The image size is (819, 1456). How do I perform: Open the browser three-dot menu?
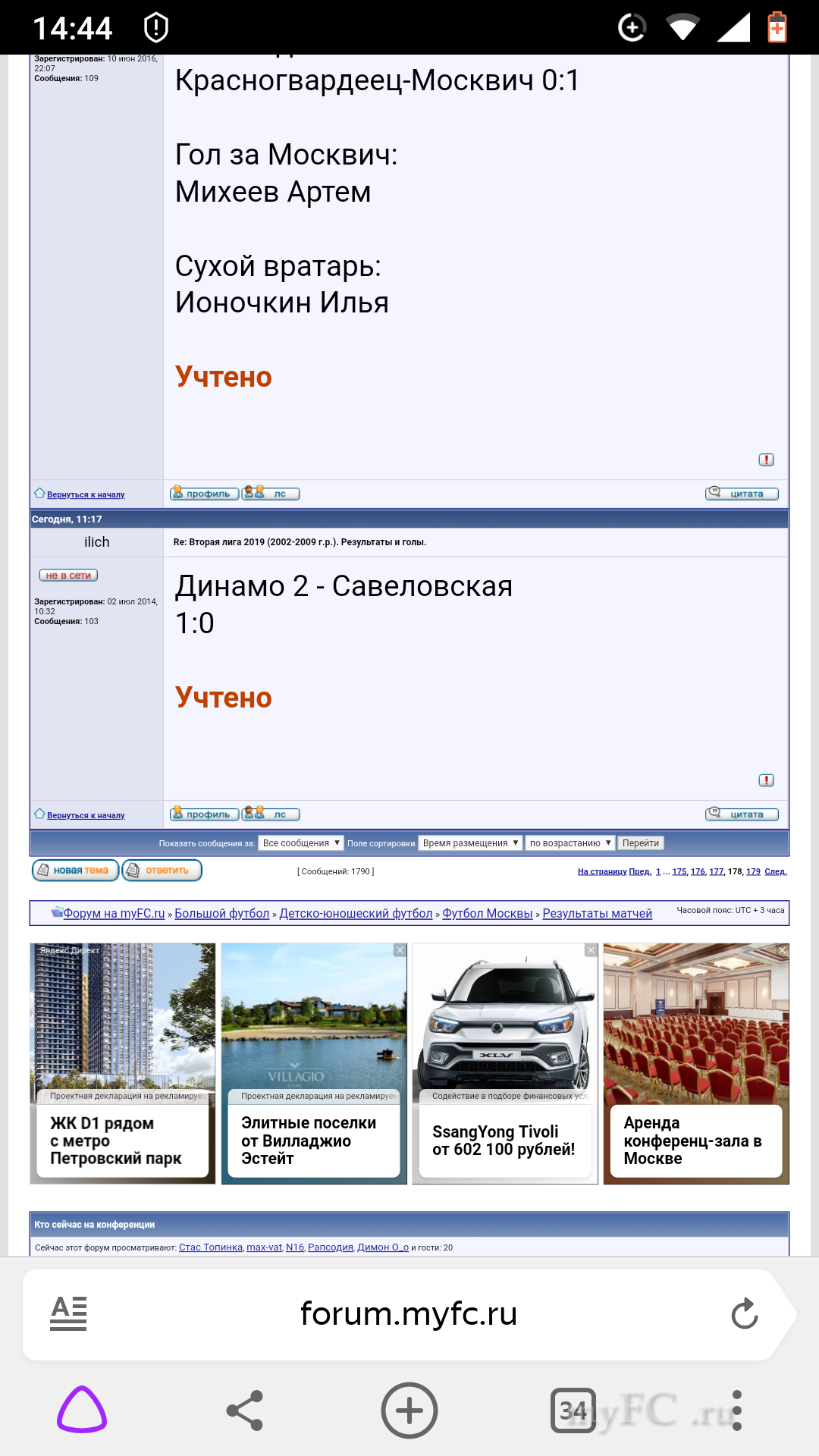pyautogui.click(x=736, y=1410)
